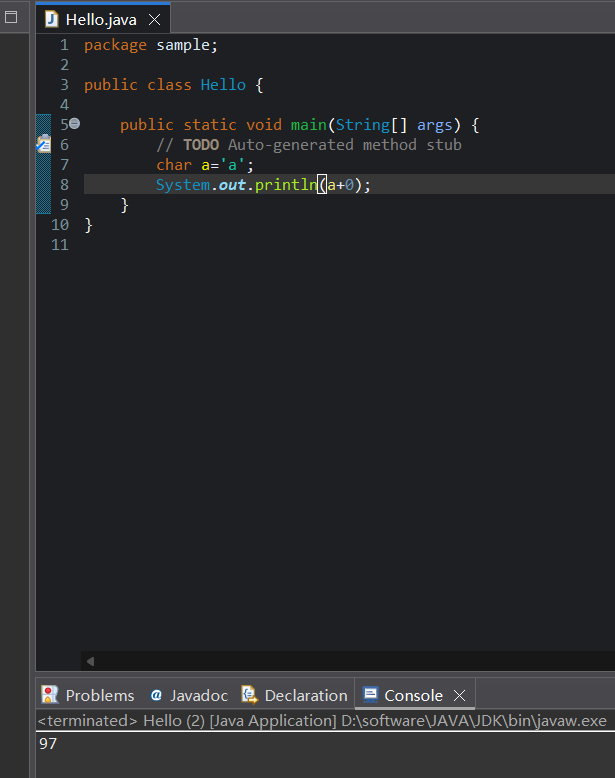Click 'void' keyword on line 5

264,125
